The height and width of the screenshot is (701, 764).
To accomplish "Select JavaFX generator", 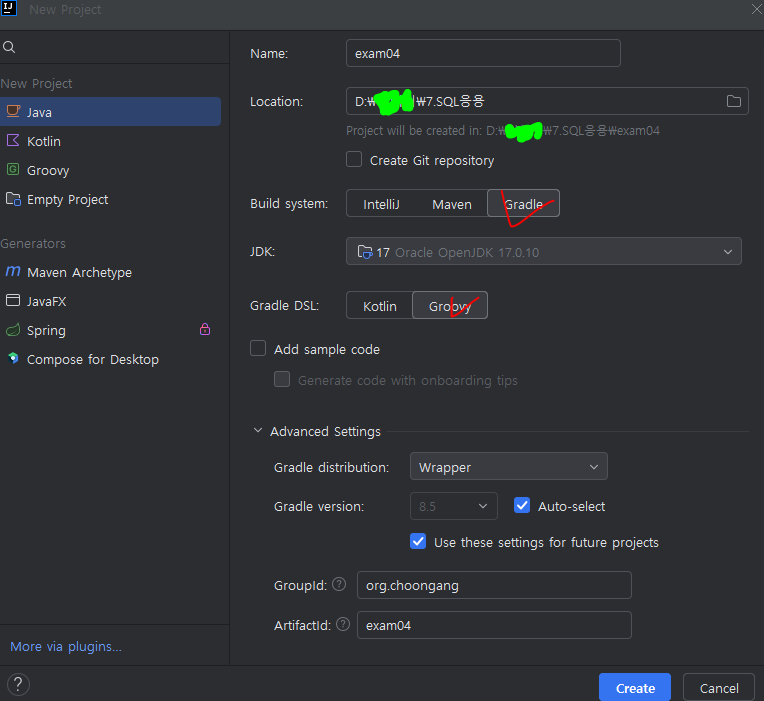I will coord(111,301).
